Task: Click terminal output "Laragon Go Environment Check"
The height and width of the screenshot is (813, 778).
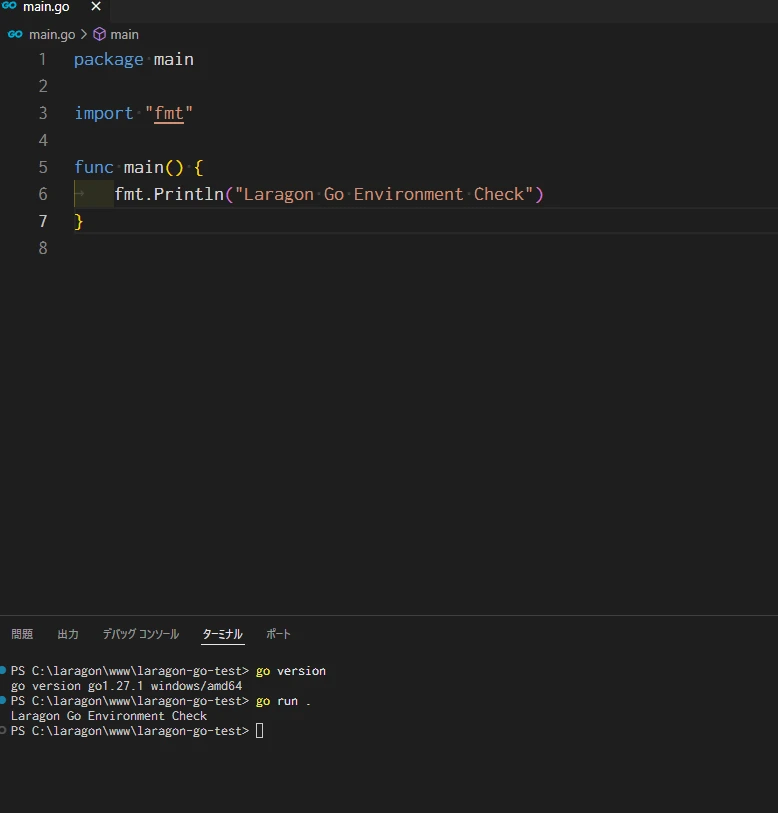Action: tap(109, 716)
